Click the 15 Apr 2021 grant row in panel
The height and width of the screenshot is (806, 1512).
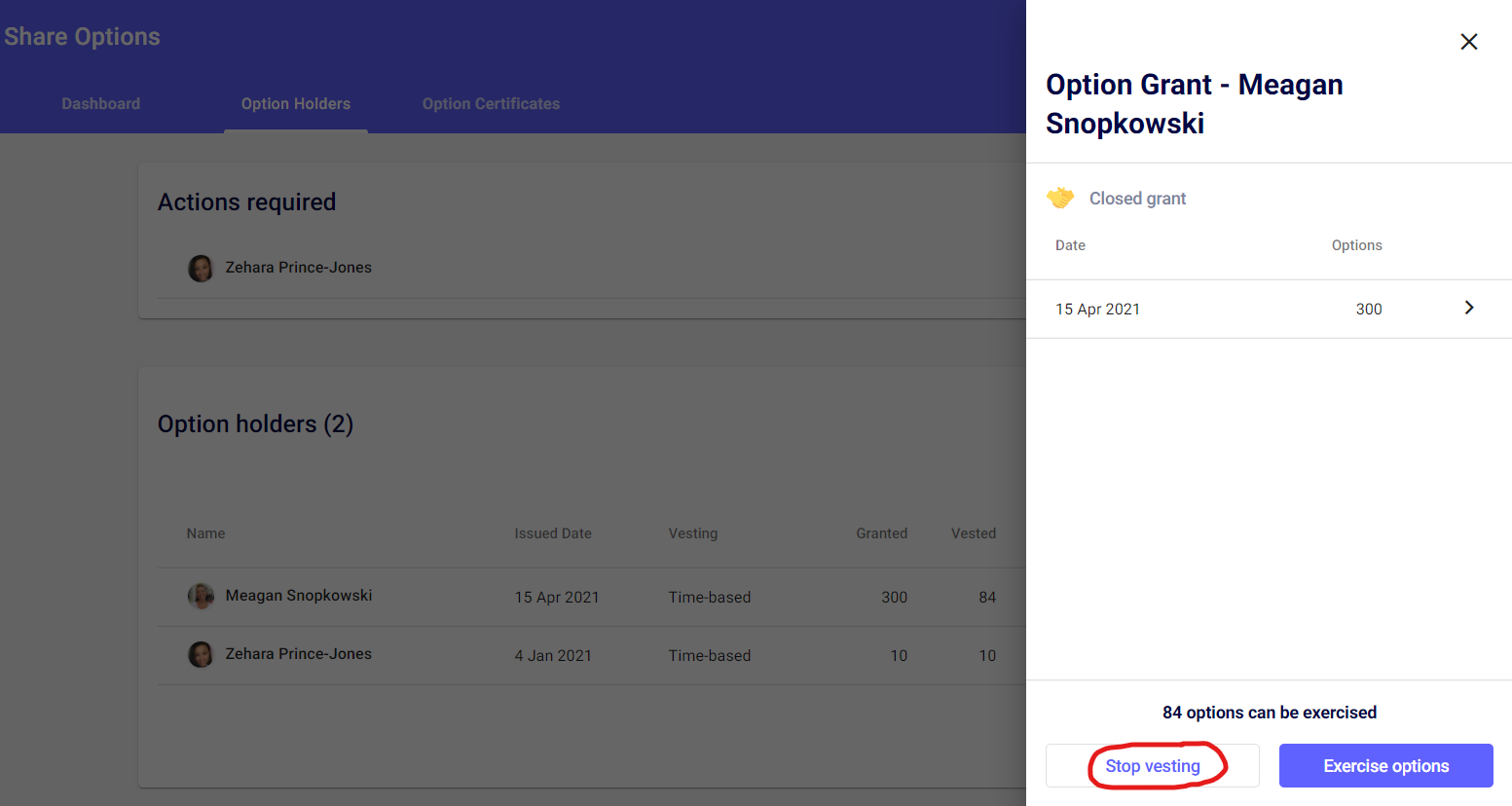1269,309
